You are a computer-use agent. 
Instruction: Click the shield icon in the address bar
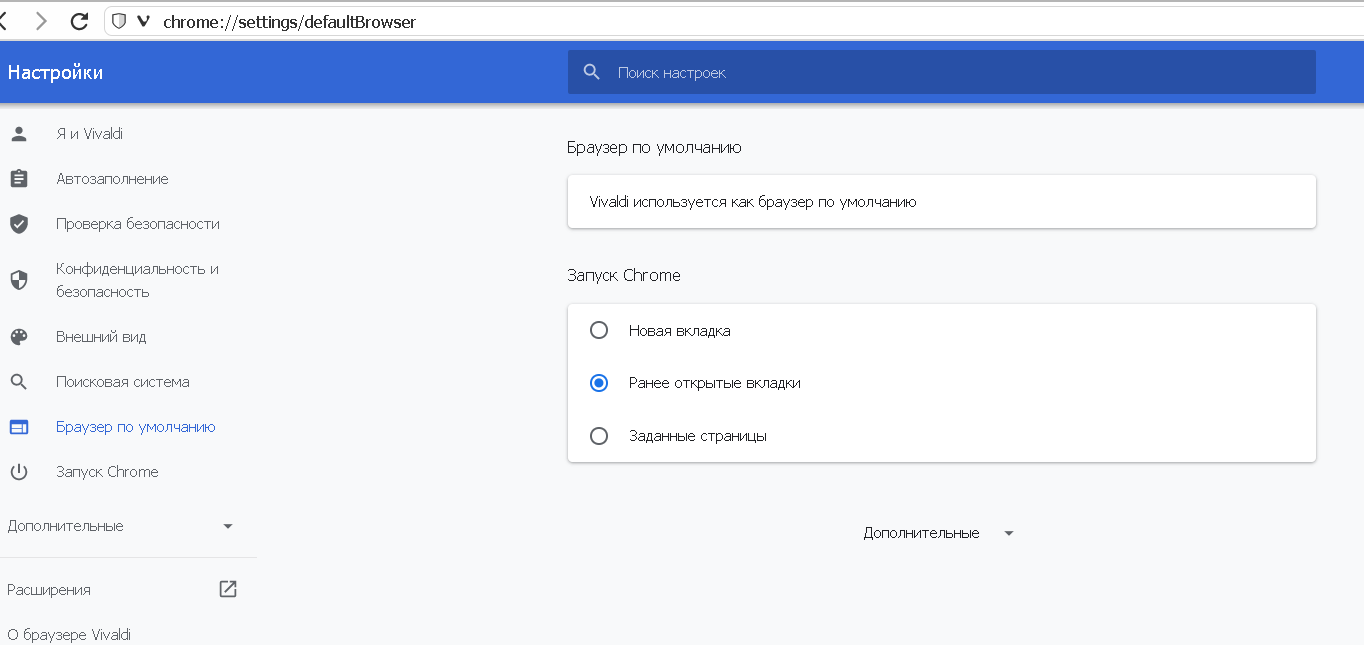(x=119, y=21)
